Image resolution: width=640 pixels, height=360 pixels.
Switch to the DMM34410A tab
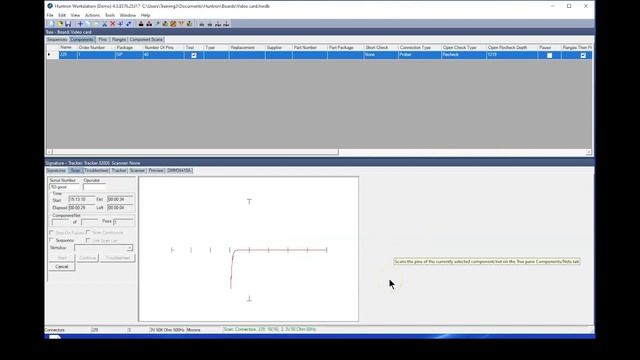179,171
